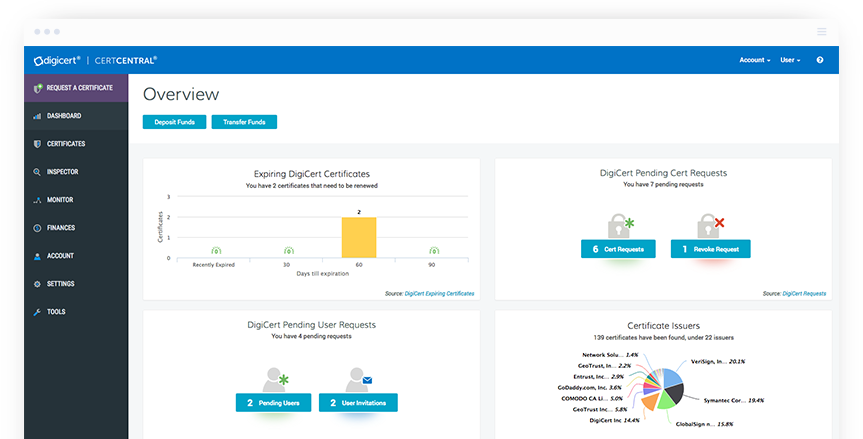Image resolution: width=863 pixels, height=439 pixels.
Task: Click the Dashboard bar chart icon
Action: point(37,116)
